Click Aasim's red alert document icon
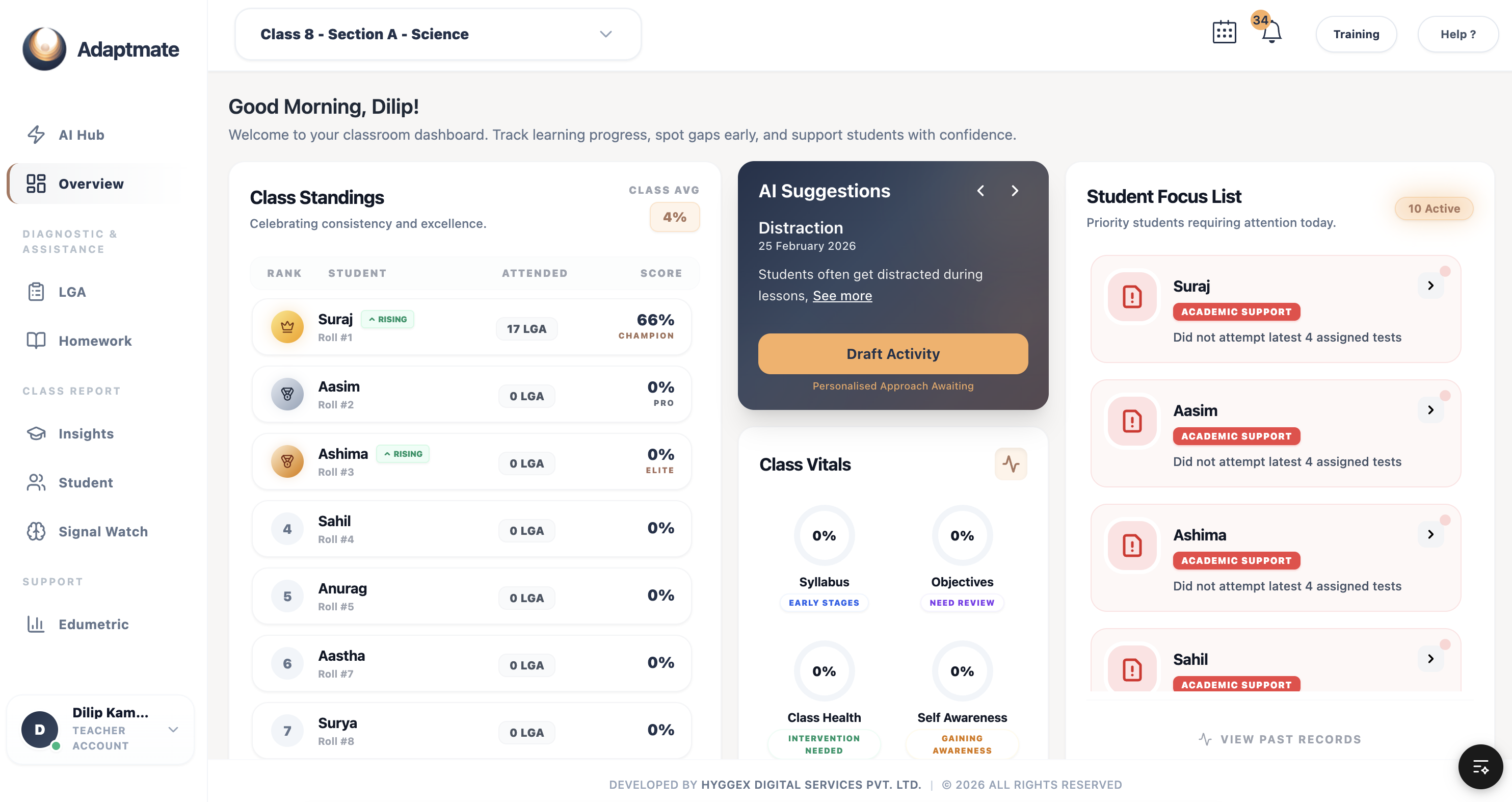Image resolution: width=1512 pixels, height=802 pixels. click(x=1132, y=421)
